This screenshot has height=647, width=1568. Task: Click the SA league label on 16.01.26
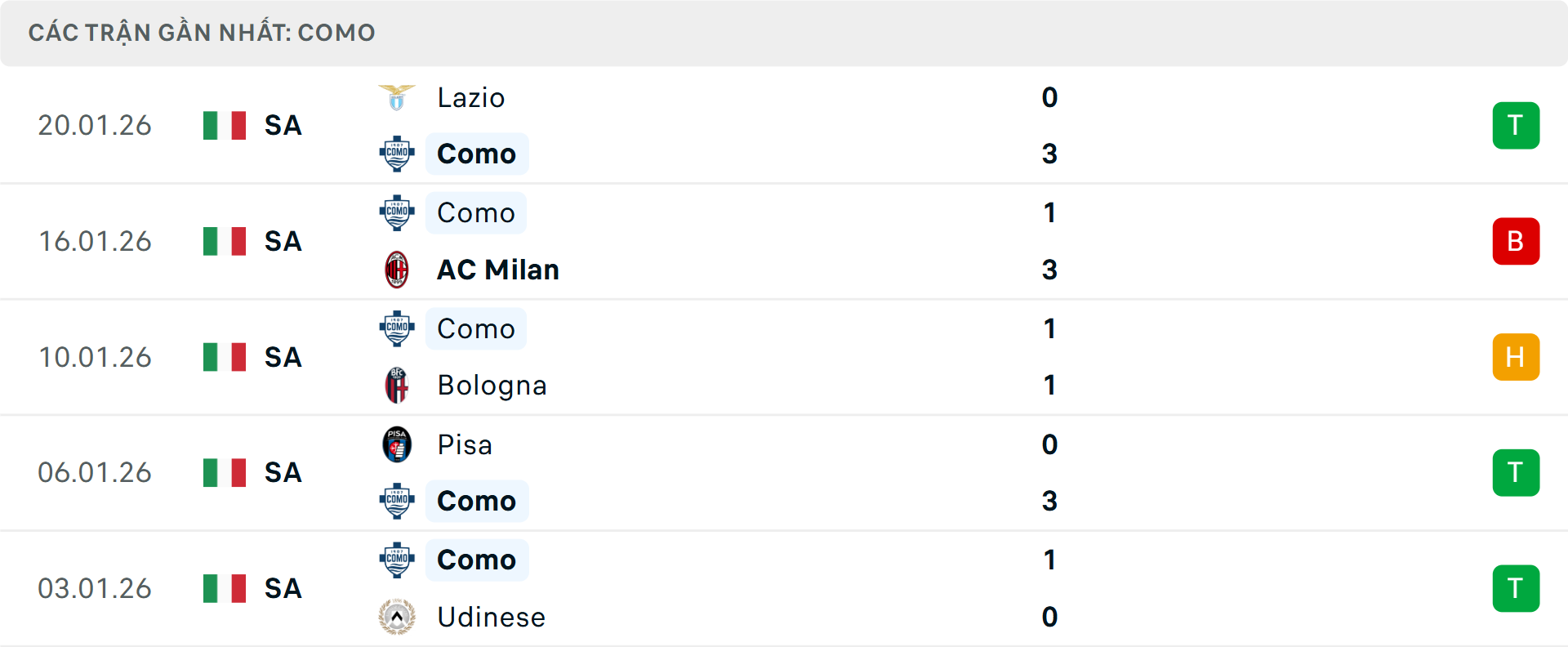[x=283, y=242]
